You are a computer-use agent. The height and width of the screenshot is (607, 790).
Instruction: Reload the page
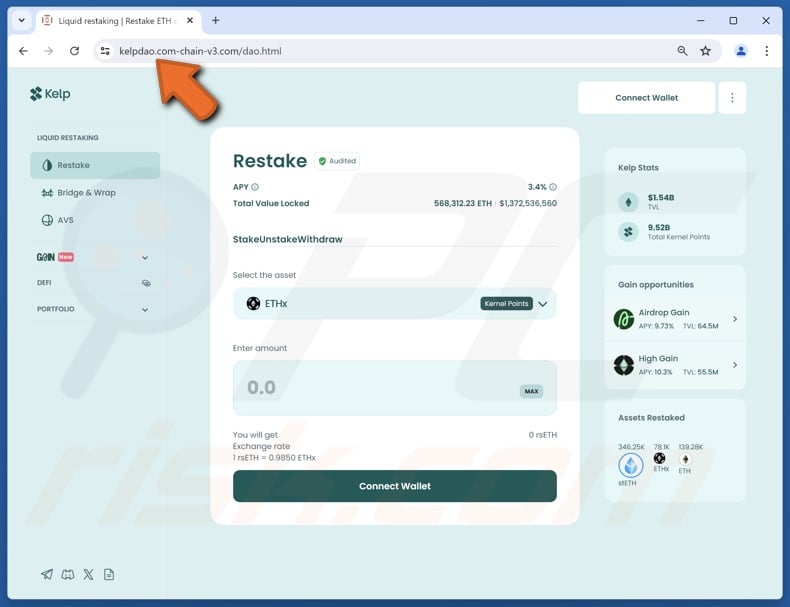pos(75,51)
